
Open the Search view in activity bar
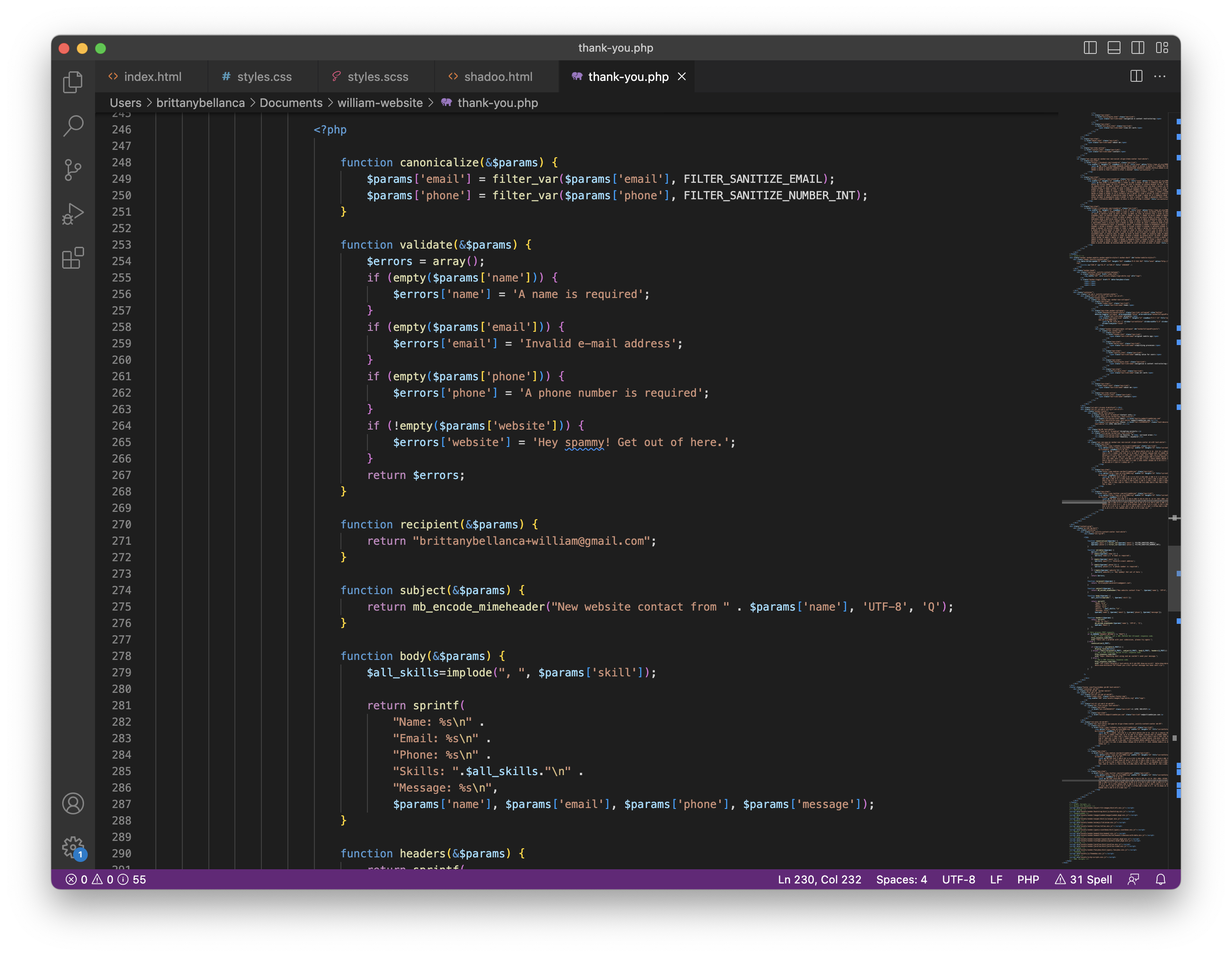coord(73,126)
